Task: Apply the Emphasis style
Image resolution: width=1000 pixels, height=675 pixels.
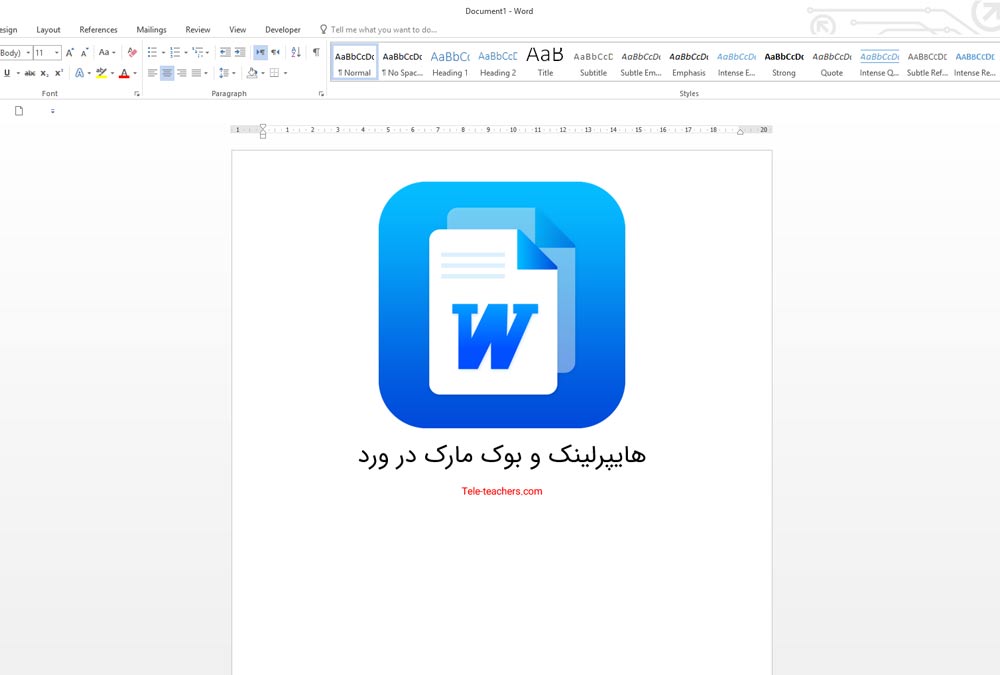Action: tap(689, 62)
